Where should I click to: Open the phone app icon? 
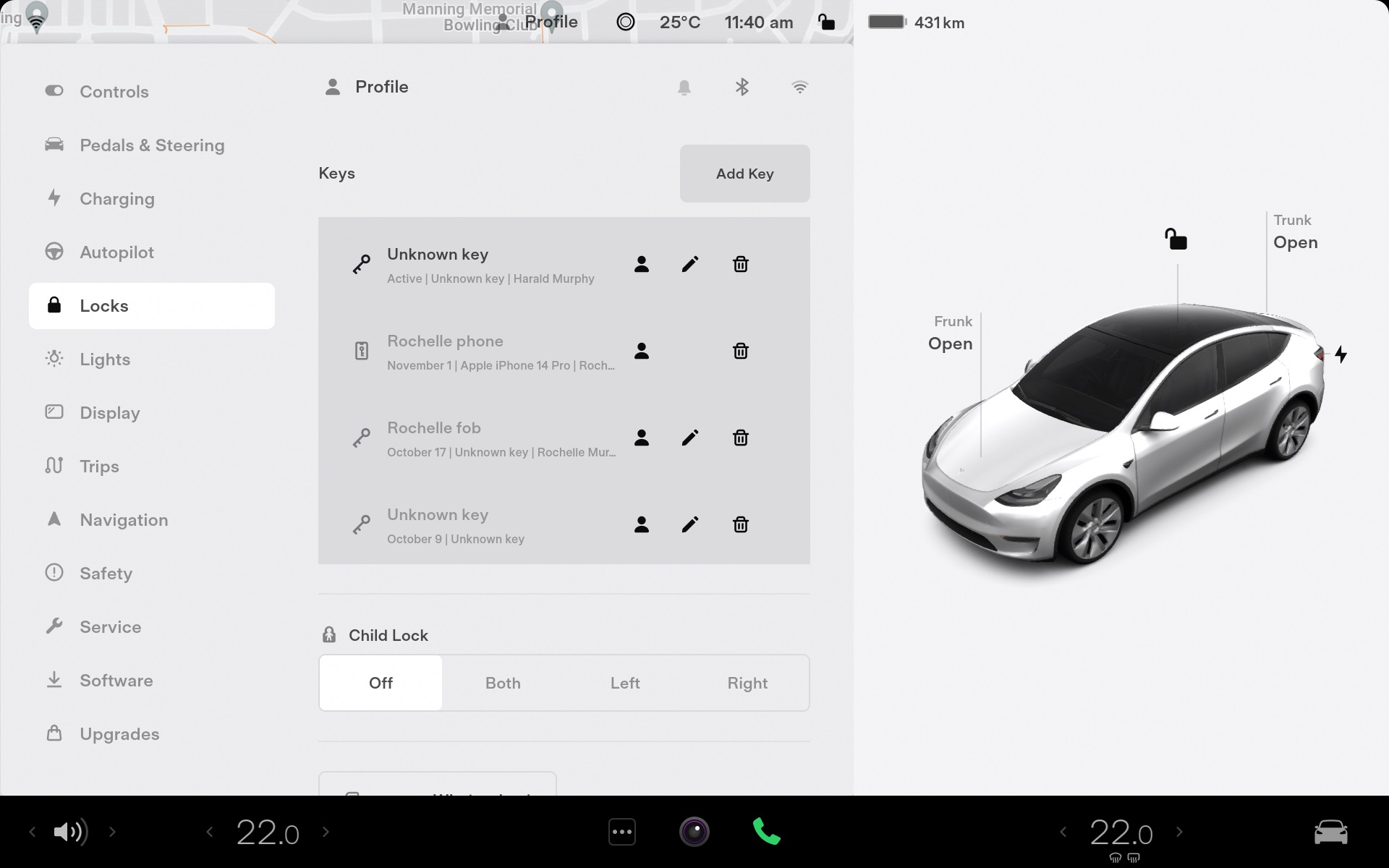(x=766, y=832)
